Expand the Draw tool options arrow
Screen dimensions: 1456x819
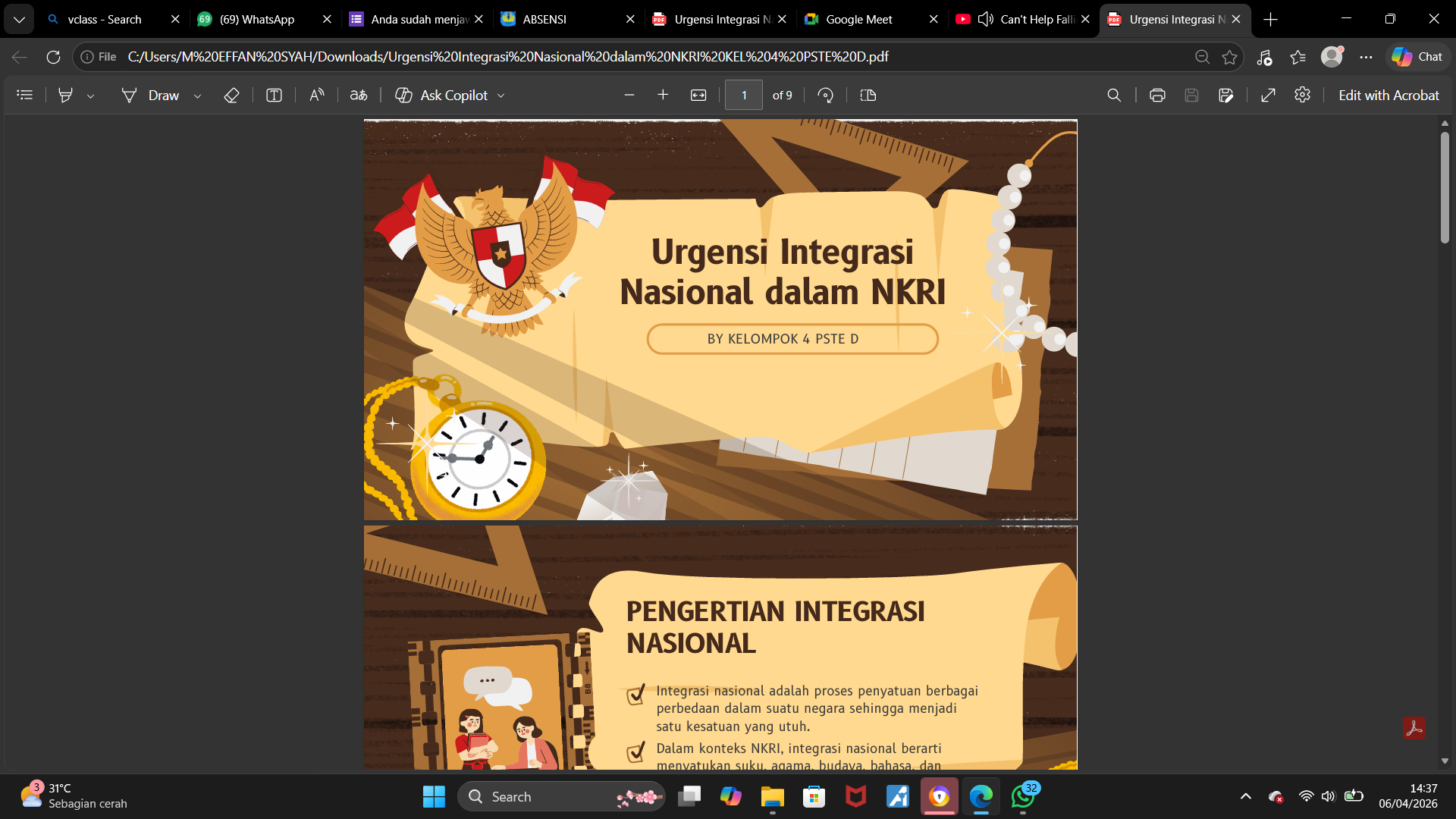click(x=197, y=96)
